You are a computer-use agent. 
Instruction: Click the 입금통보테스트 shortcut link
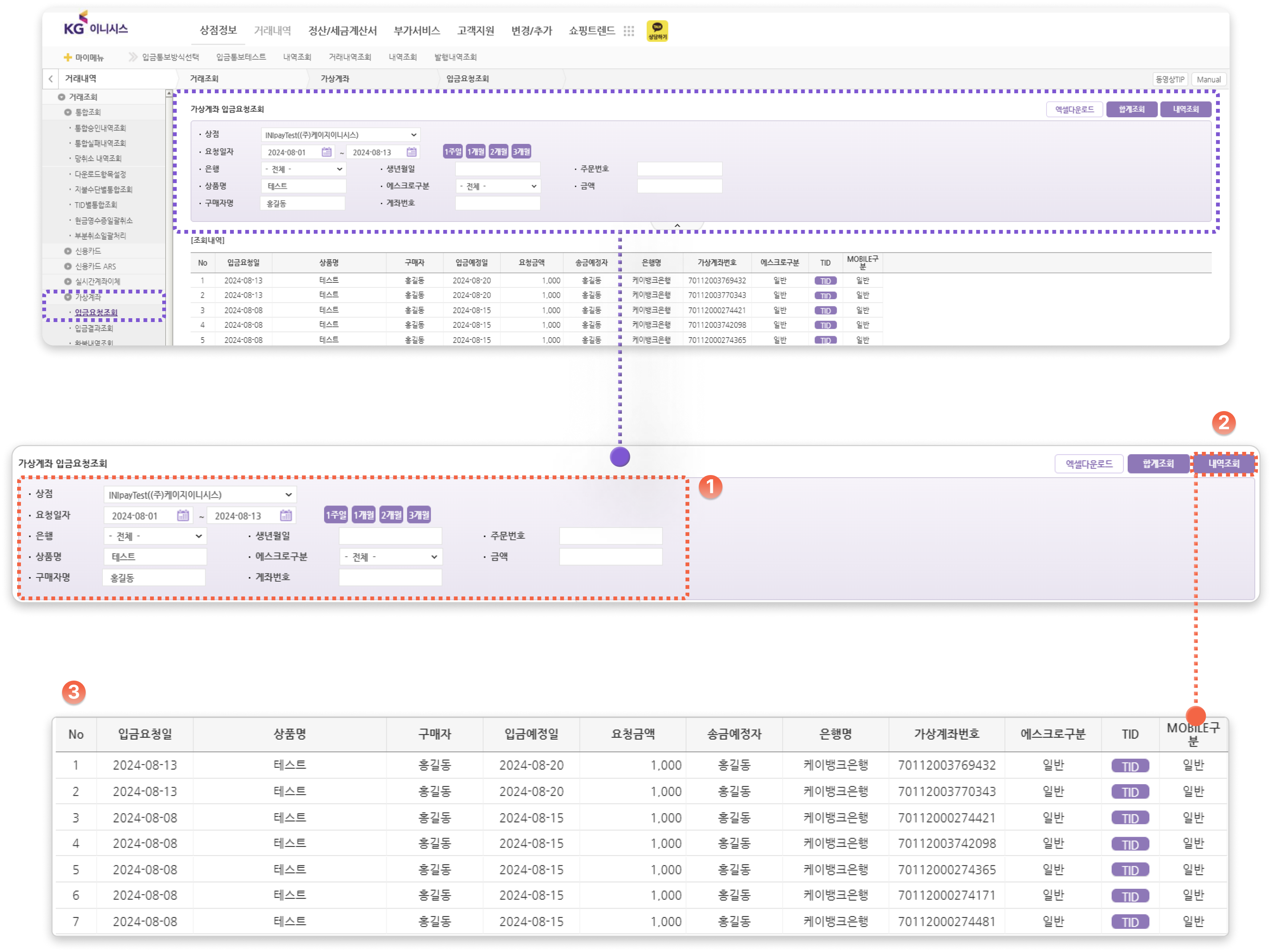tap(241, 57)
